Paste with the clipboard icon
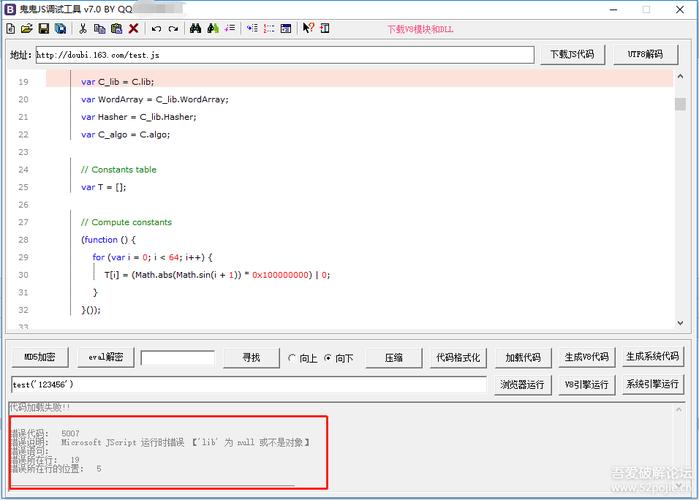The width and height of the screenshot is (699, 500). [116, 29]
